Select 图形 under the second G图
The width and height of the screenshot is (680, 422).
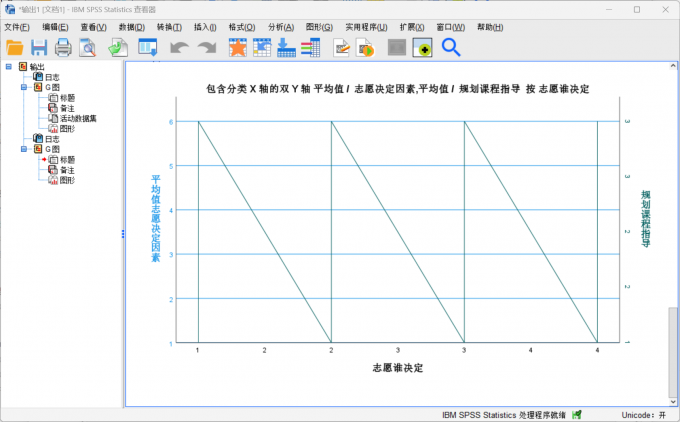pos(67,180)
